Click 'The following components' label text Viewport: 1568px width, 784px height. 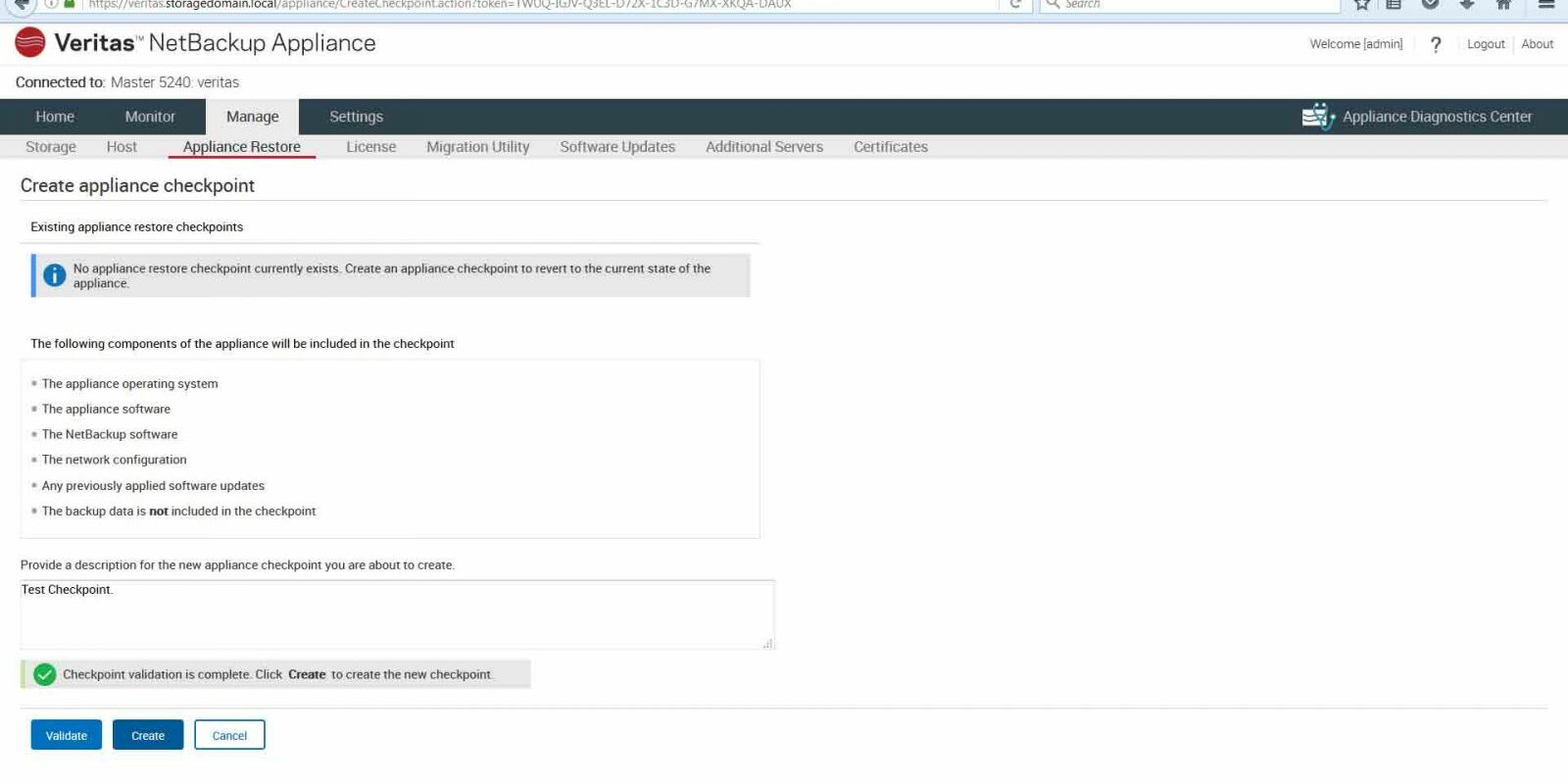pyautogui.click(x=242, y=344)
